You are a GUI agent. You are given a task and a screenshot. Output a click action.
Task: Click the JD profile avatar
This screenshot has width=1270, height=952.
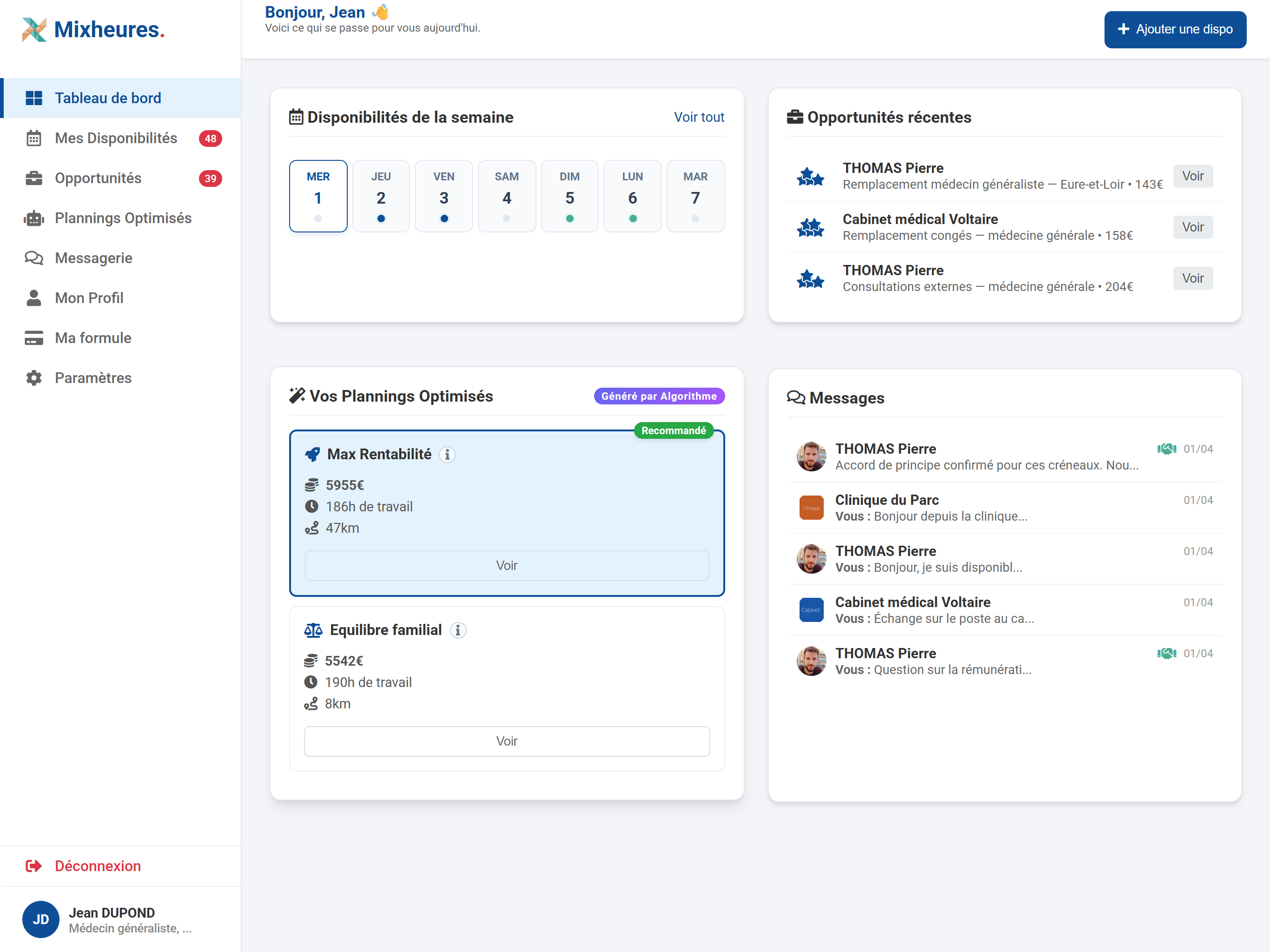tap(40, 919)
